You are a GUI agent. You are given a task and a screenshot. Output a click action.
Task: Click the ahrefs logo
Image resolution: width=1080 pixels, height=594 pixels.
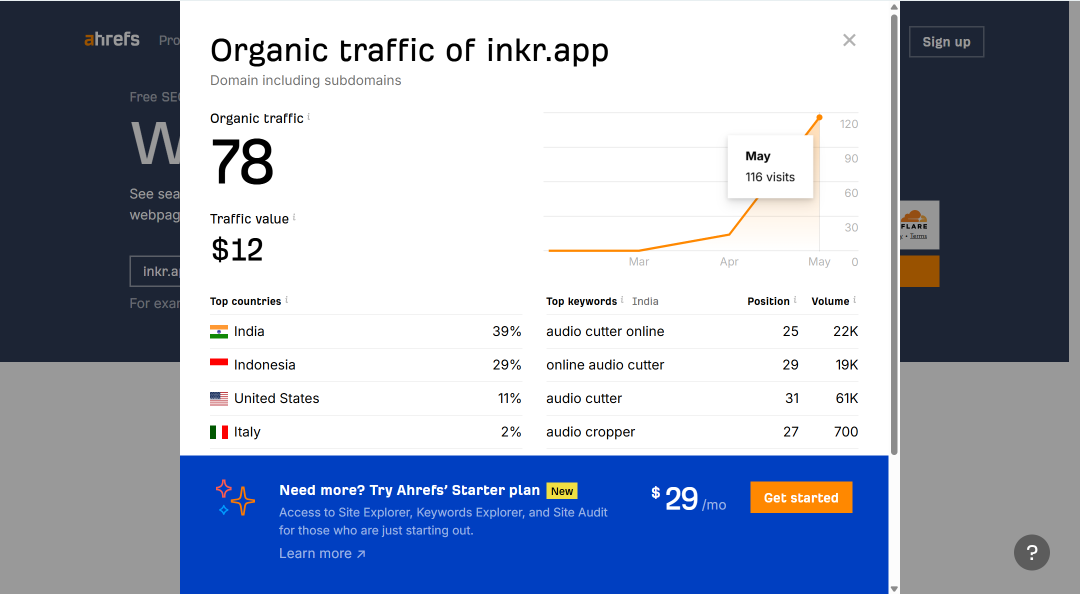pos(112,39)
